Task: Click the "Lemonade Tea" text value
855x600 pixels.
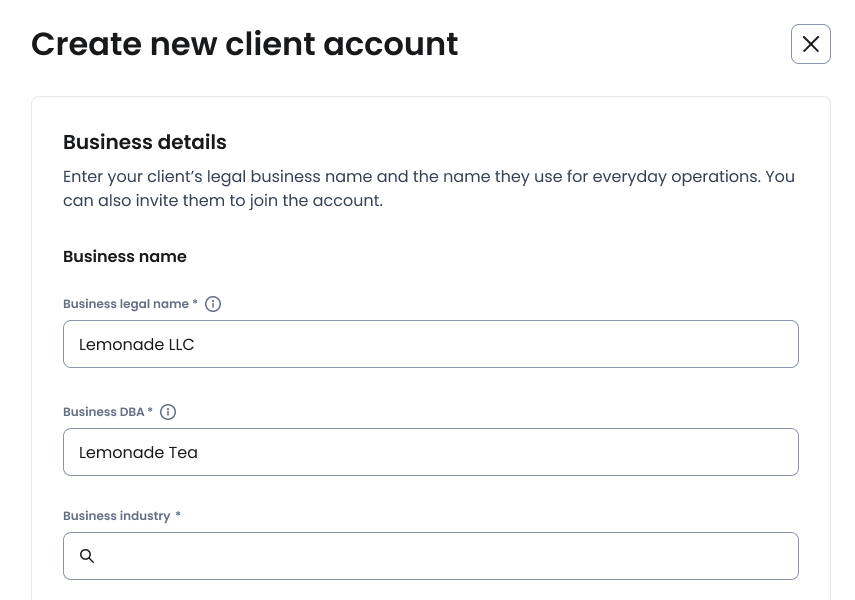Action: (x=138, y=453)
